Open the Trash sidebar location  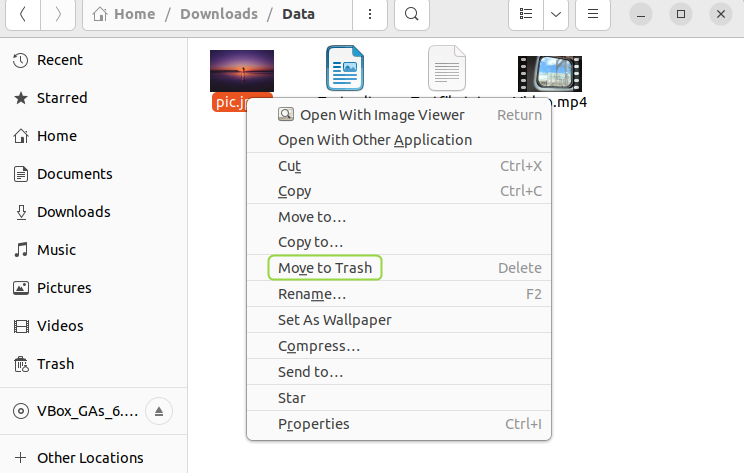tap(55, 364)
